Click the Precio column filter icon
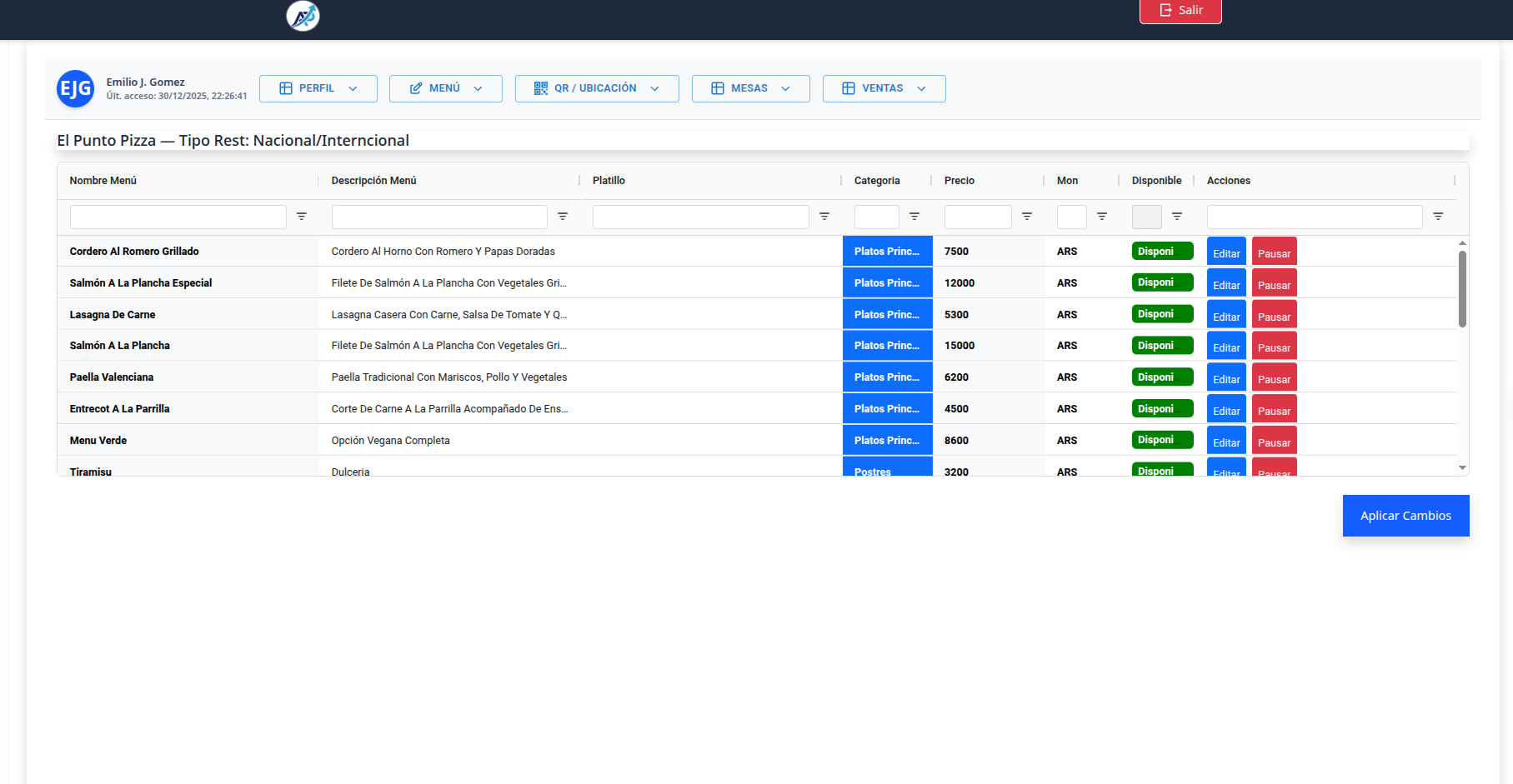This screenshot has height=784, width=1513. 1027,217
